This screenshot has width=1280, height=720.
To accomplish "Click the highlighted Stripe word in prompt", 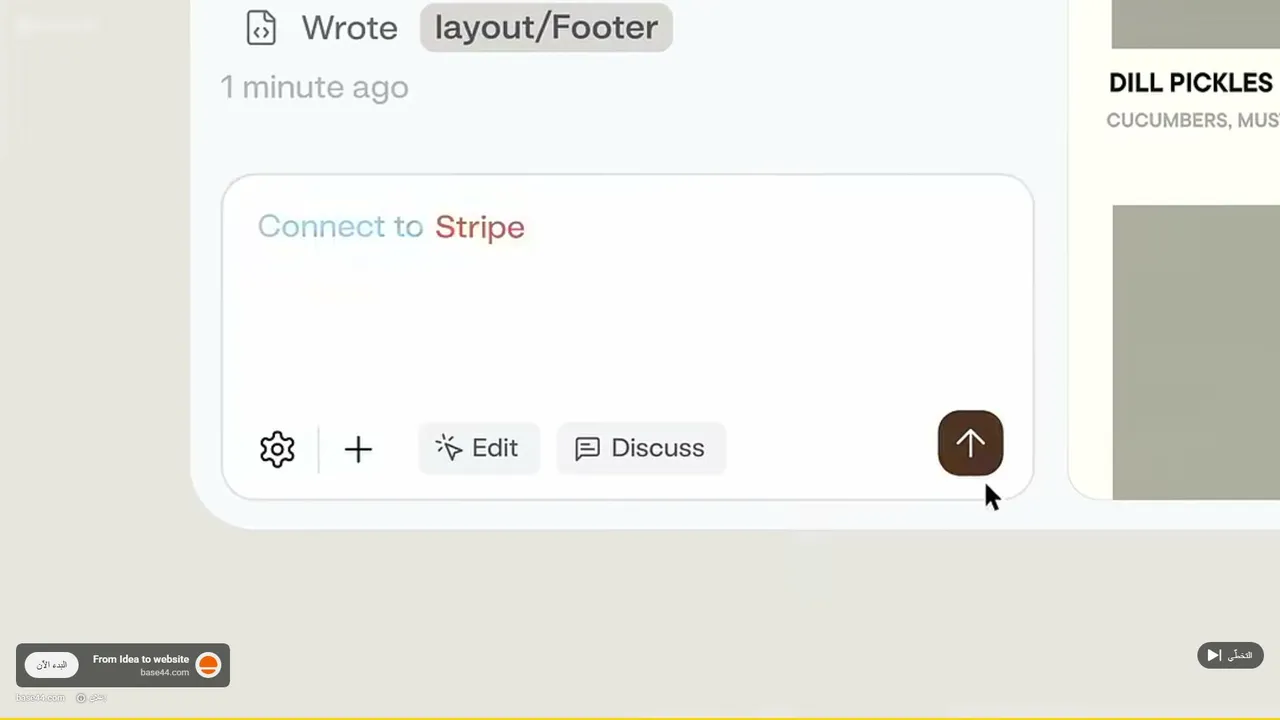I will click(x=480, y=227).
